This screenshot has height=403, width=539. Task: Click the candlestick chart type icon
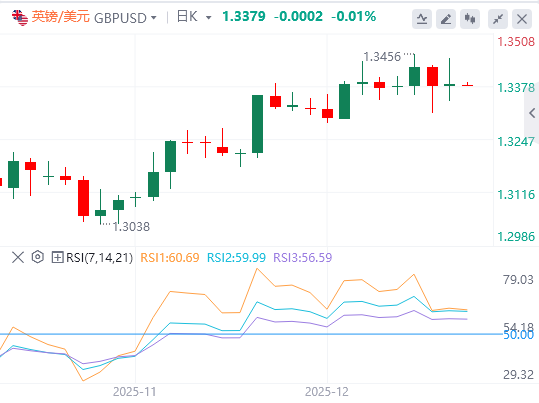(470, 19)
